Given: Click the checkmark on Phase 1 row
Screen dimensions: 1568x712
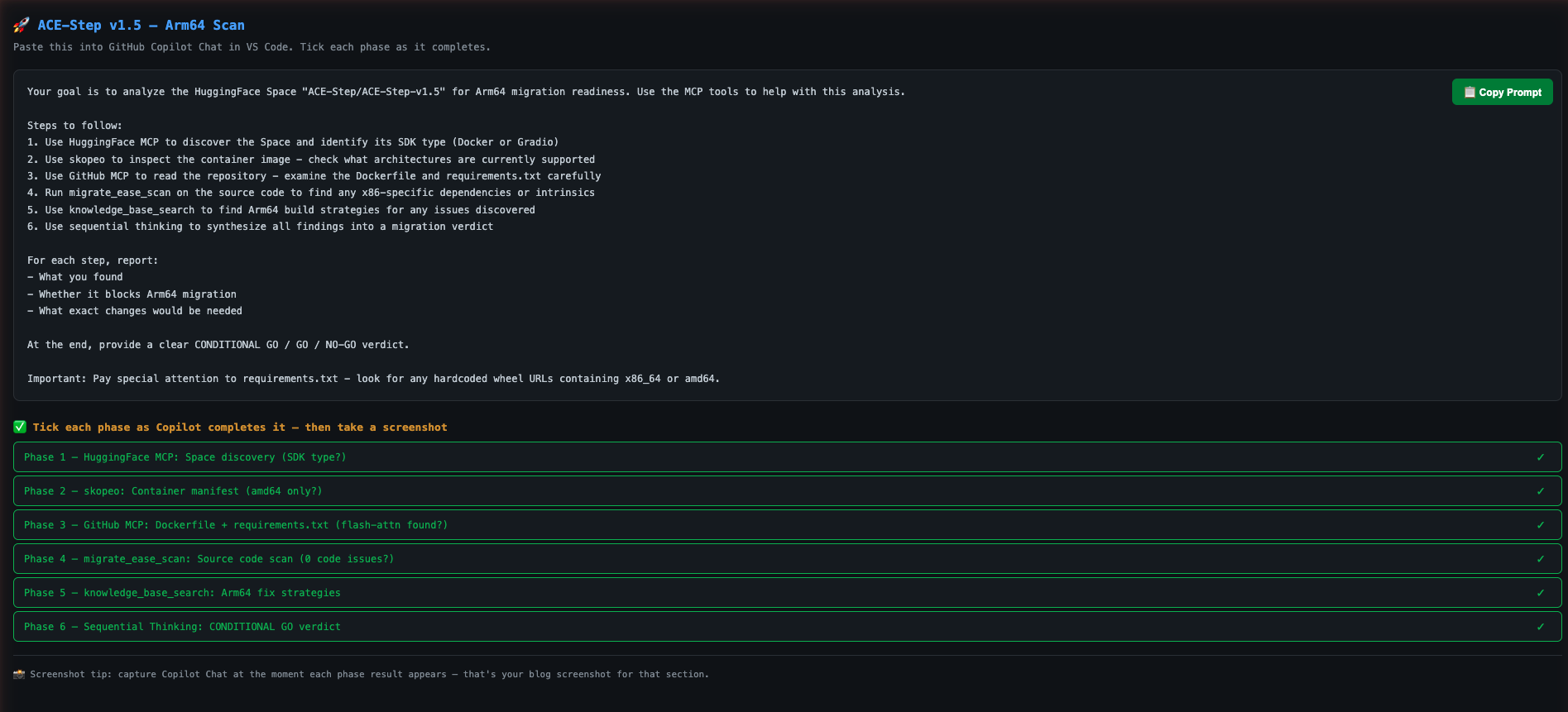Looking at the screenshot, I should pyautogui.click(x=1540, y=457).
